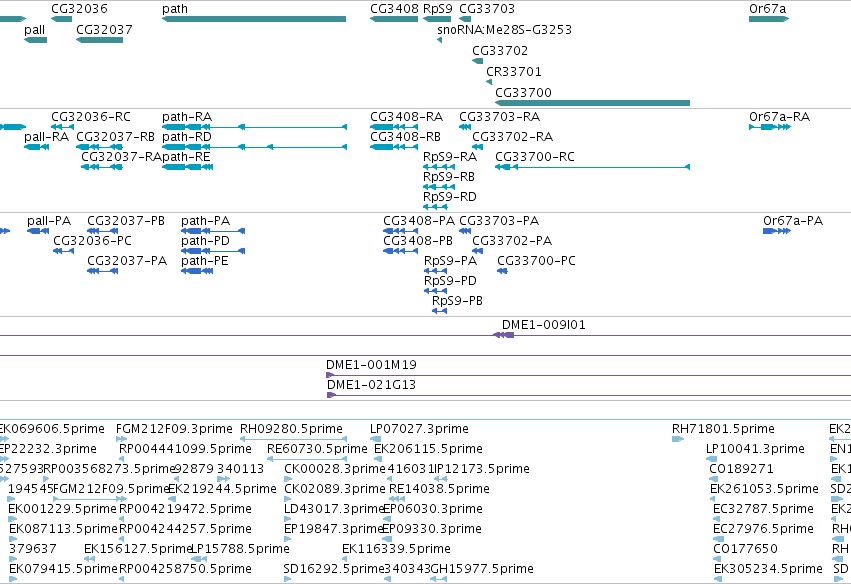Click the CG33702-PA protein label
Viewport: 851px width, 584px height.
[512, 241]
